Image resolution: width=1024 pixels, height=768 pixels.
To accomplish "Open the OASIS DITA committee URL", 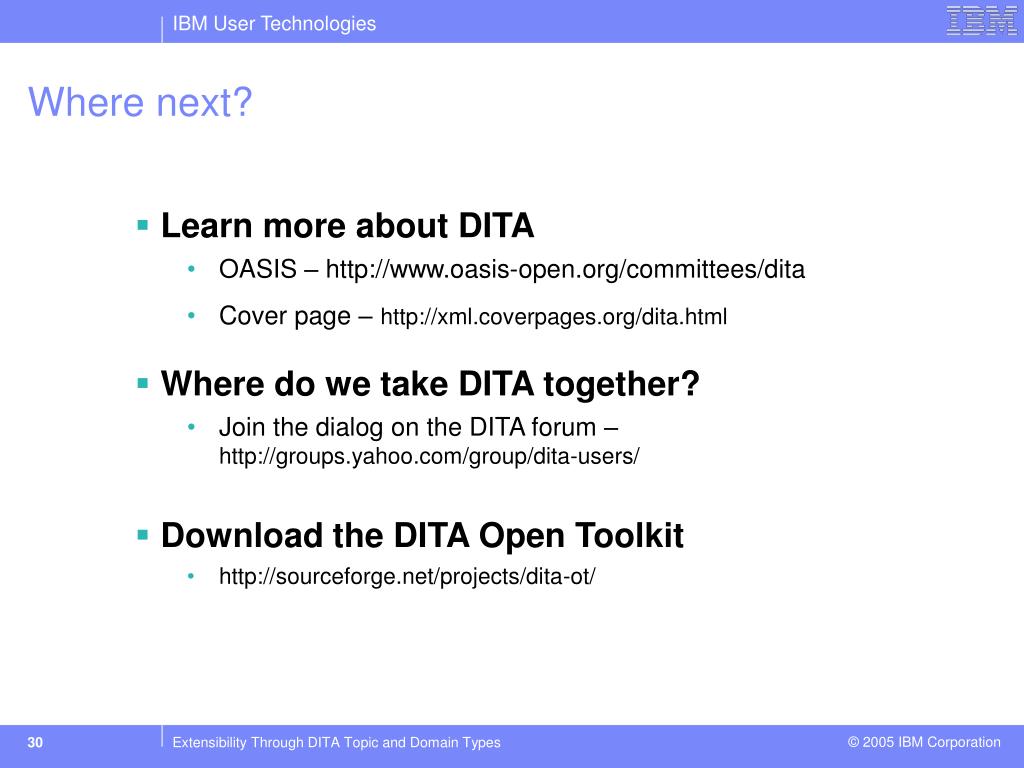I will click(x=565, y=270).
